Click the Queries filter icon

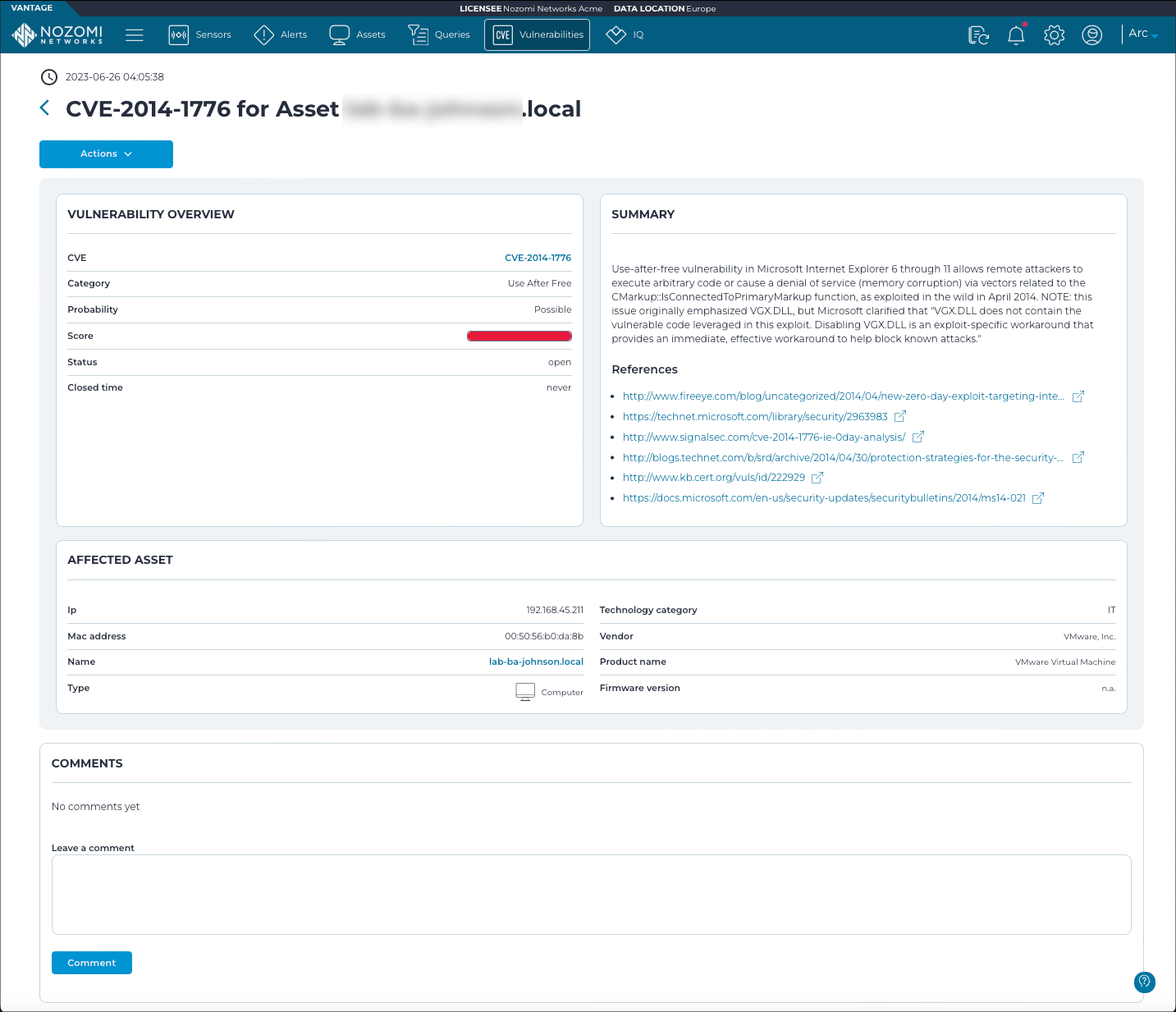[x=418, y=34]
